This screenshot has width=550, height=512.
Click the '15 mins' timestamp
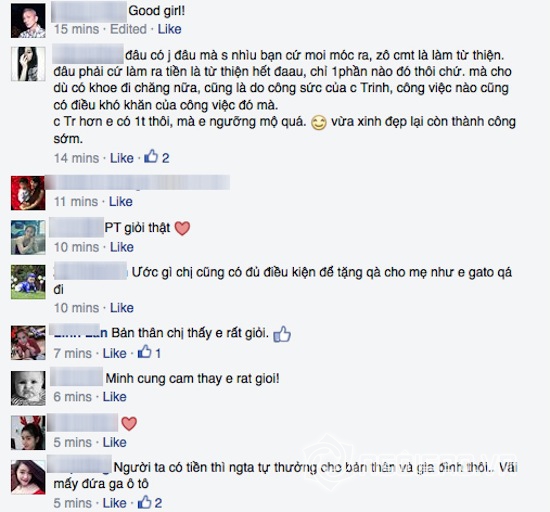click(76, 29)
